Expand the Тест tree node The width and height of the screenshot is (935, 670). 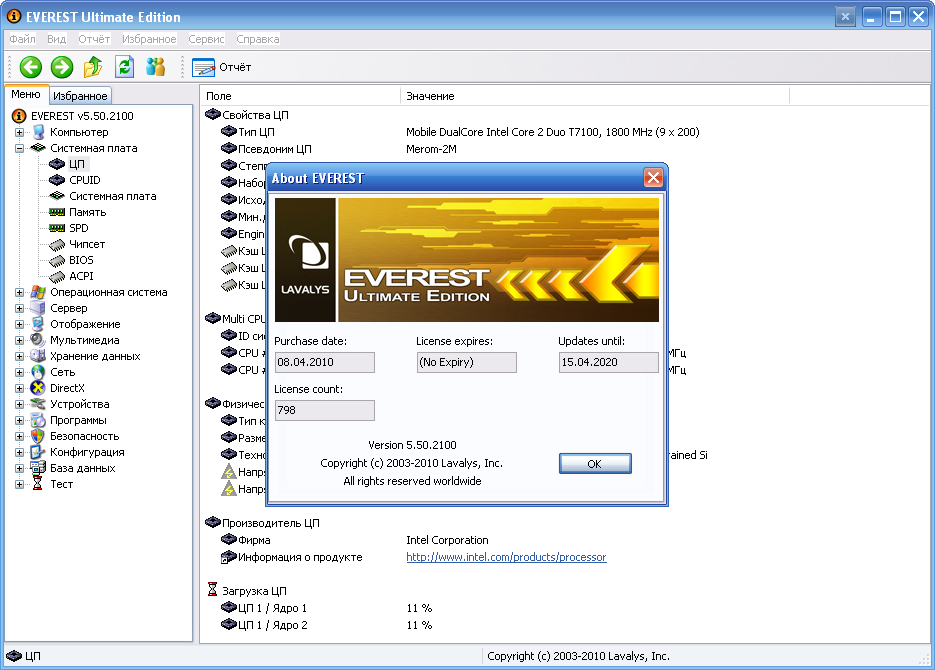point(19,484)
